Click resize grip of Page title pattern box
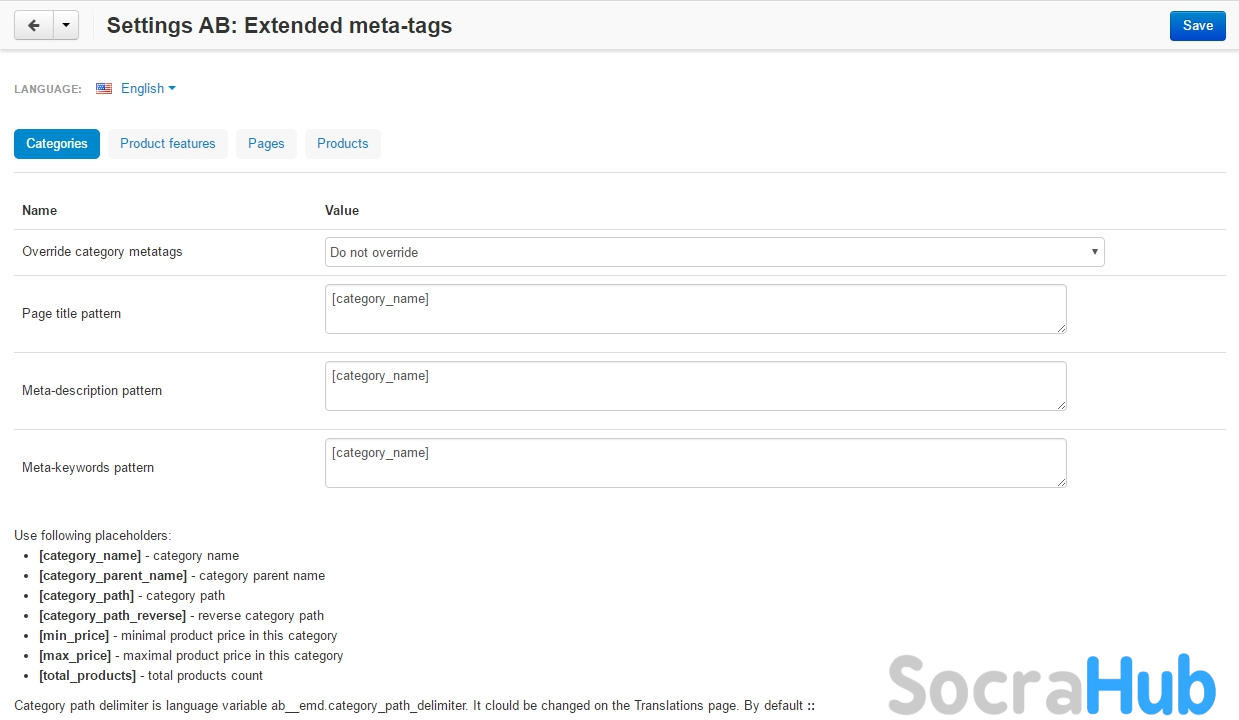This screenshot has width=1239, height=720. point(1061,328)
